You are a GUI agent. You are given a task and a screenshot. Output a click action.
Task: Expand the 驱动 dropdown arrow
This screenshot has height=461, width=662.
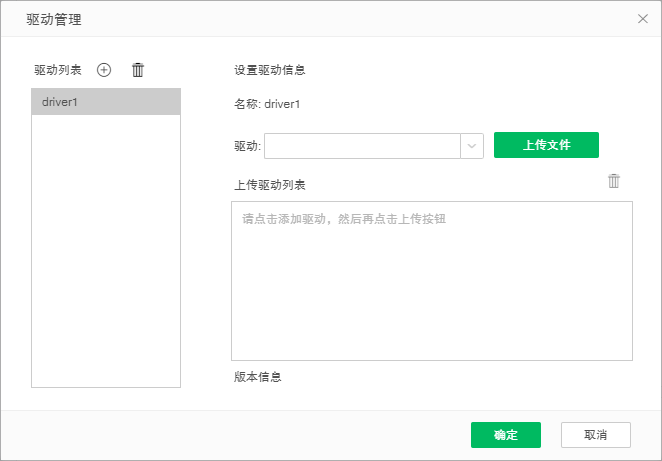pyautogui.click(x=472, y=146)
